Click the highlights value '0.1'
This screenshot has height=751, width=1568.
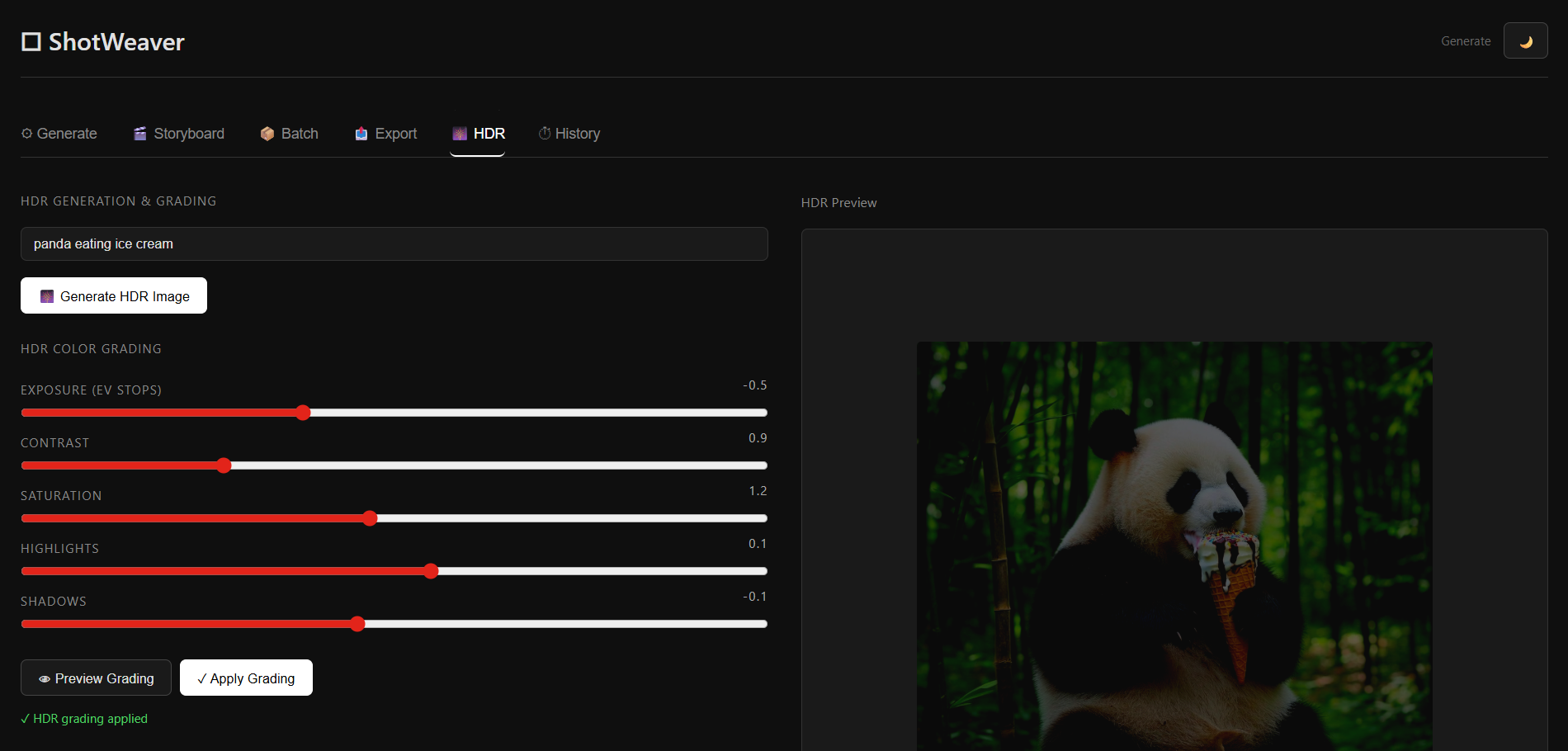pos(758,544)
